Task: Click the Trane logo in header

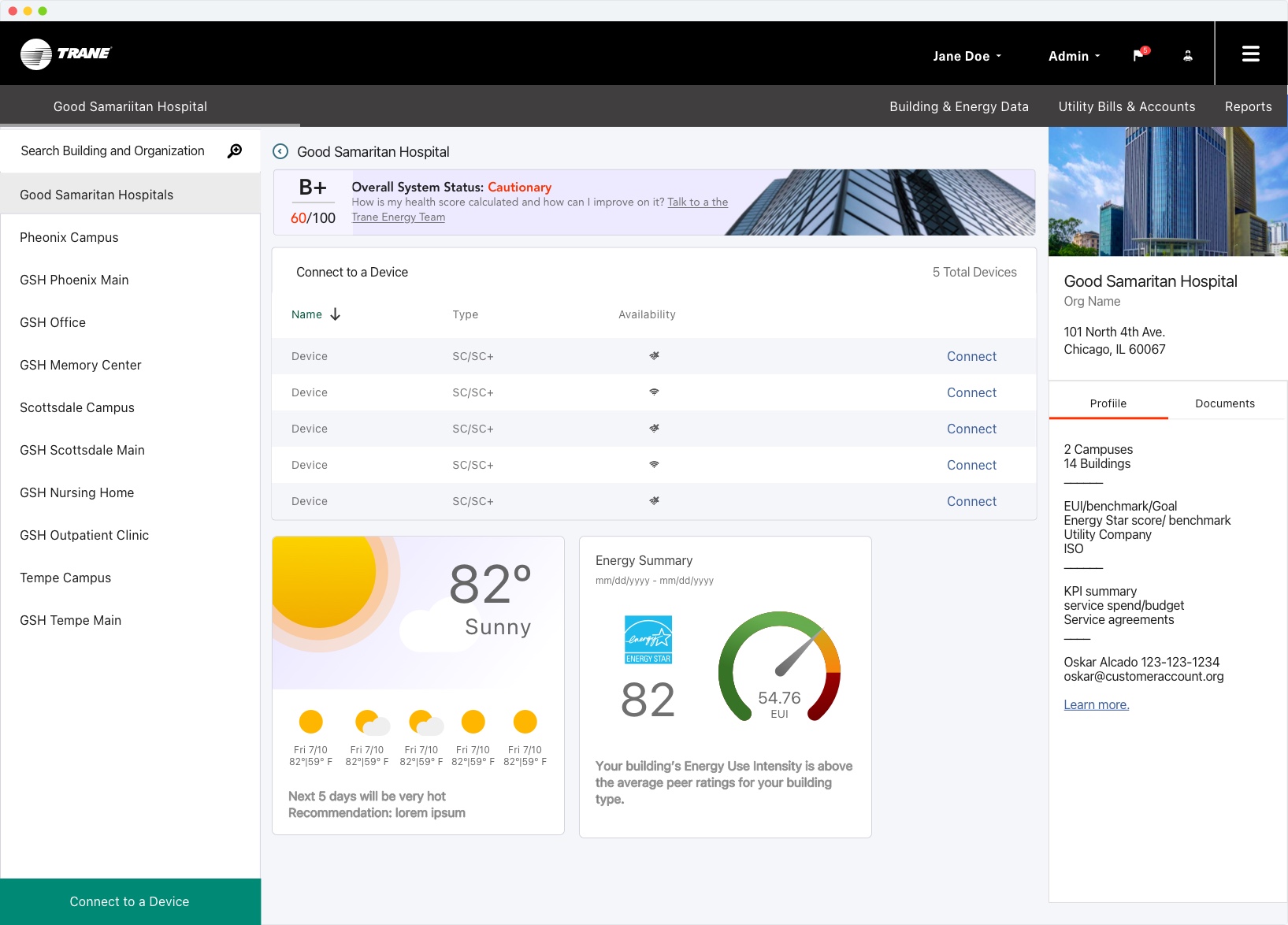Action: point(66,54)
